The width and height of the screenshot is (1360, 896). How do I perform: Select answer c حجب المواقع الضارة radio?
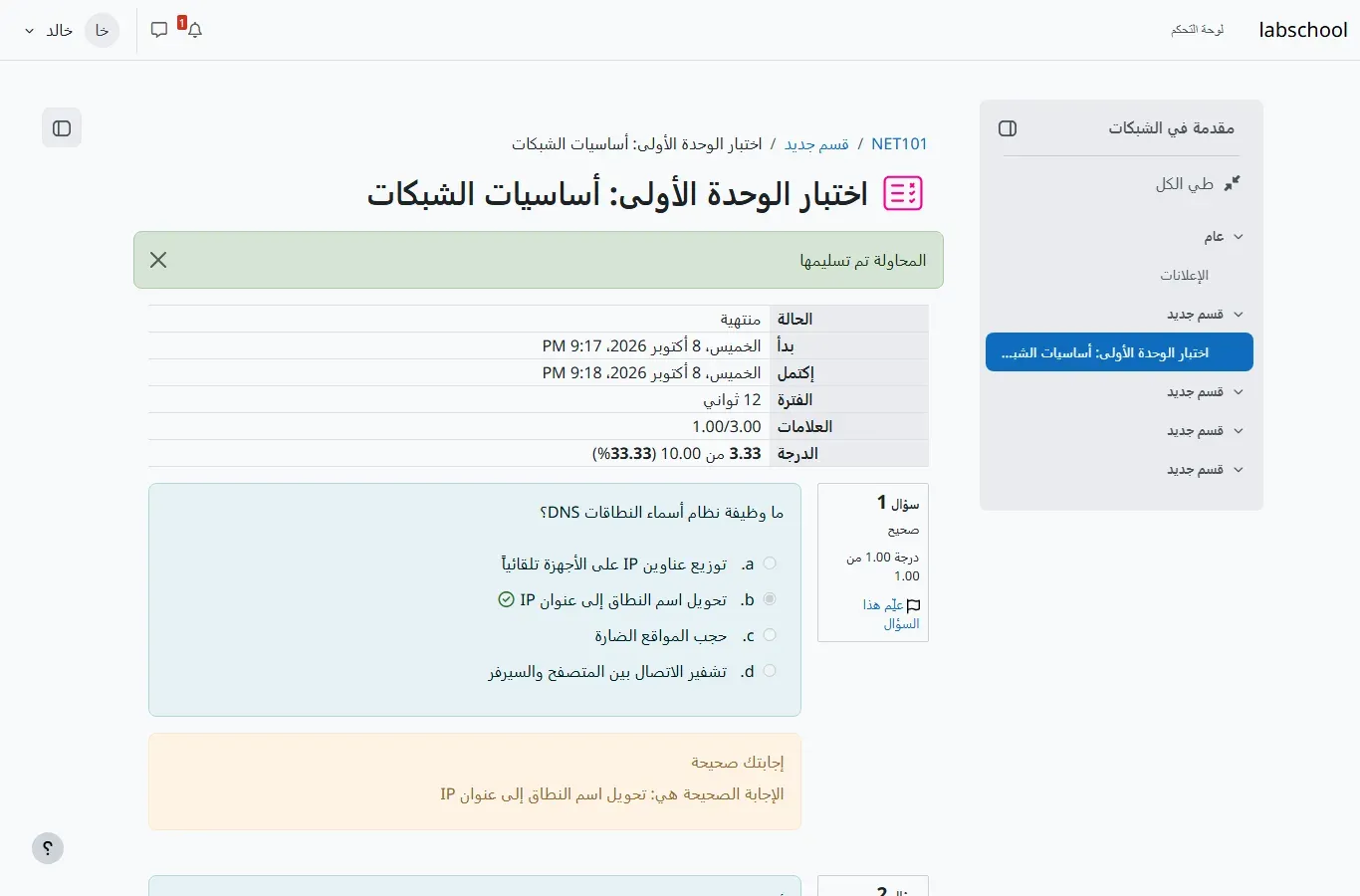(770, 635)
